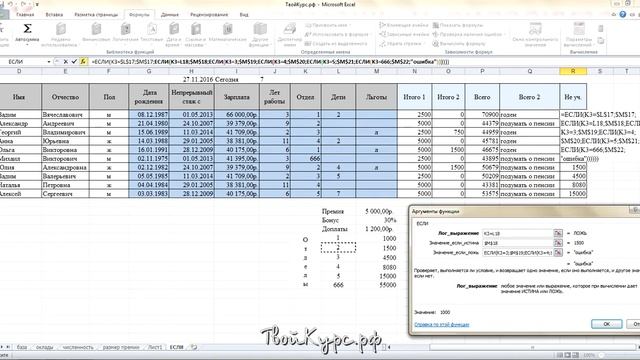
Task: Collapse dialog via Лог_выражение range selector icon
Action: pos(558,233)
